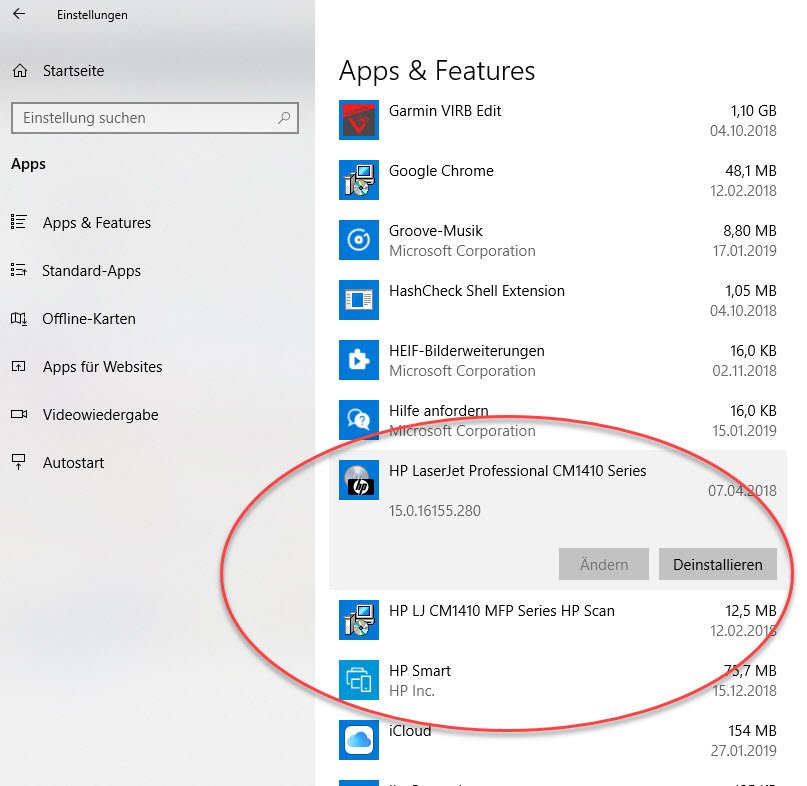Click Apps & Features page heading

coord(437,71)
